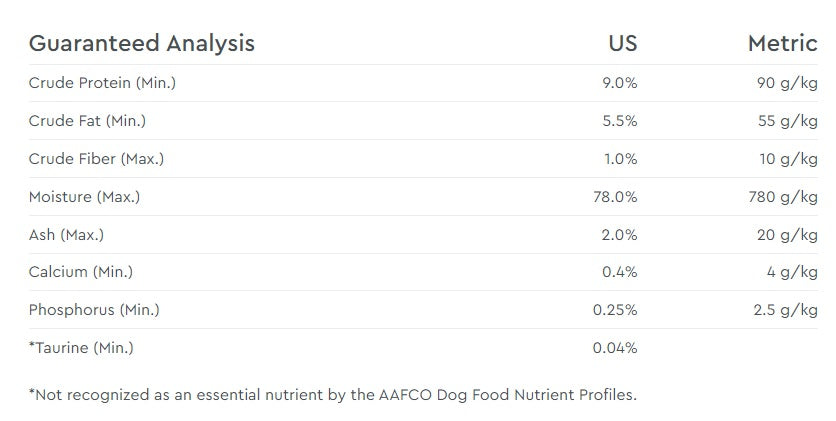Click the AAFCO footnote text
This screenshot has width=836, height=421.
[x=333, y=395]
